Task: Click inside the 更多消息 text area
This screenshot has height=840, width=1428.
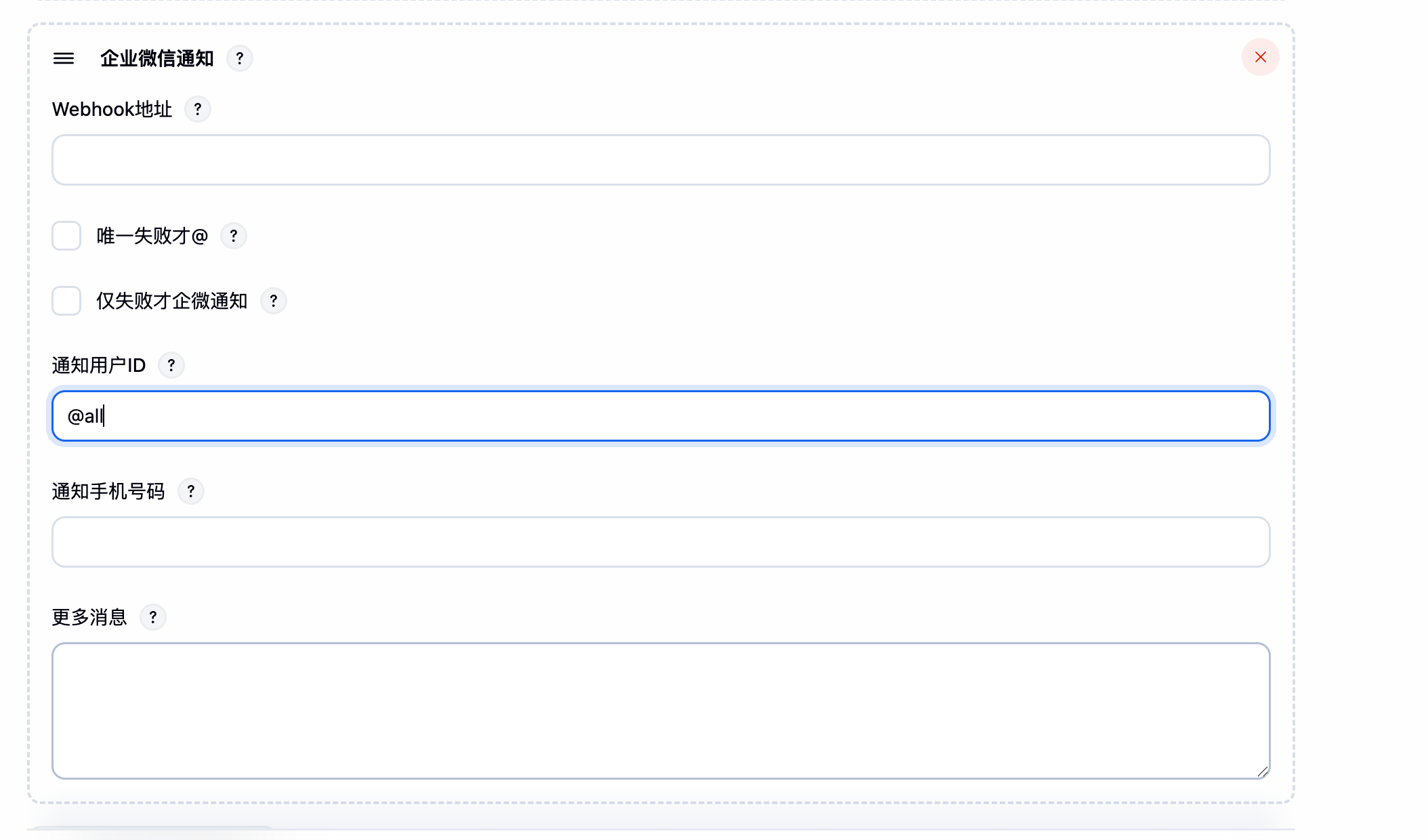Action: 660,711
